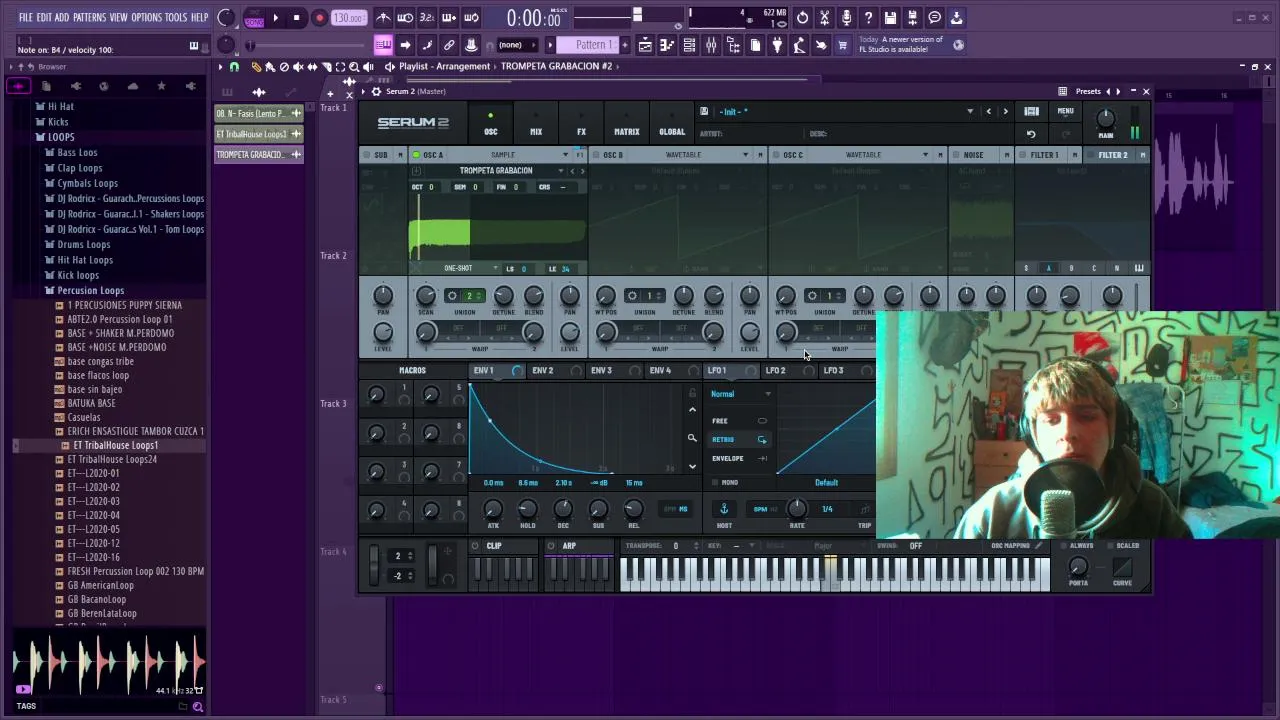
Task: Open the Mixer view icon
Action: (x=711, y=45)
